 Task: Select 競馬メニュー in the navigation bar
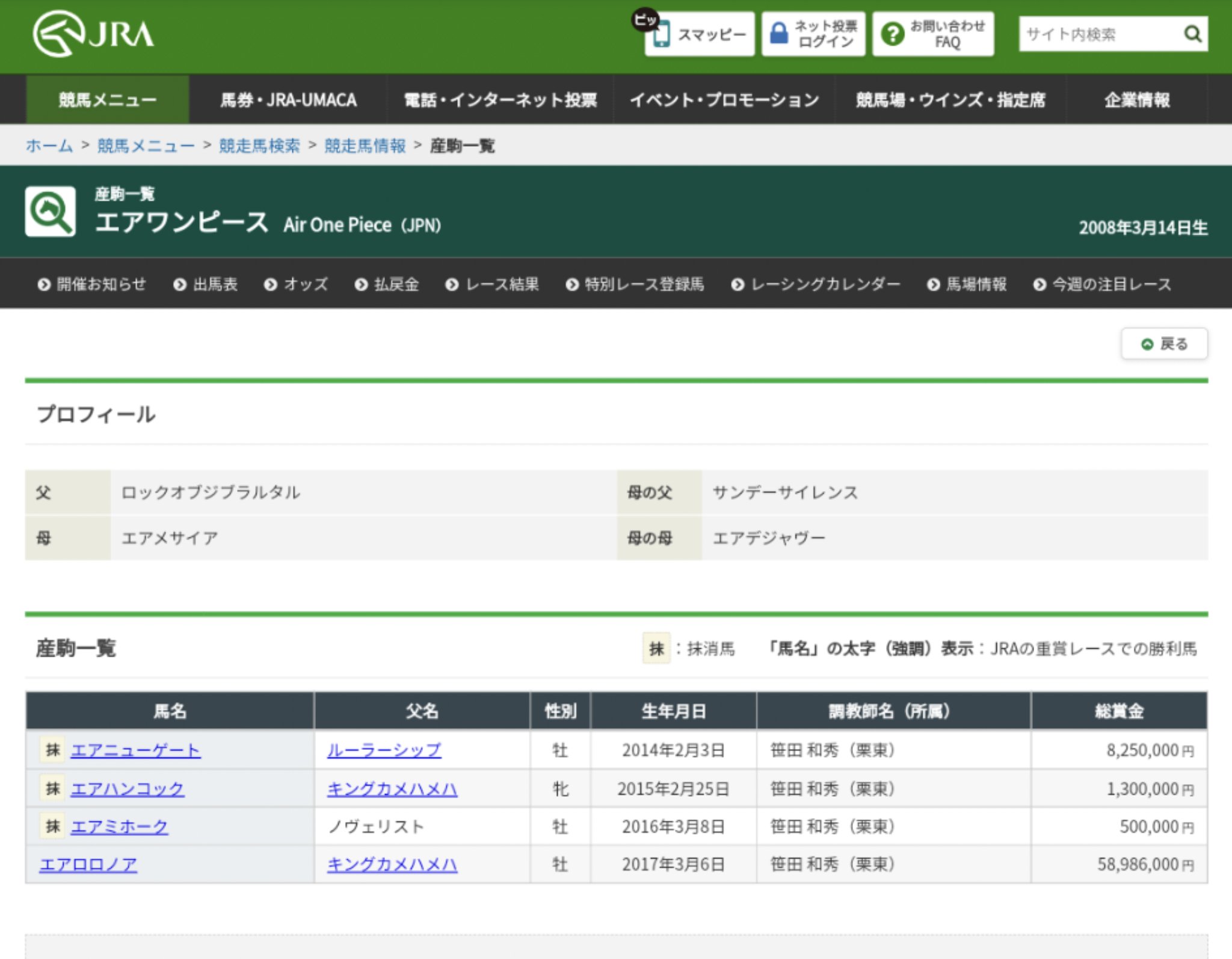[x=107, y=100]
